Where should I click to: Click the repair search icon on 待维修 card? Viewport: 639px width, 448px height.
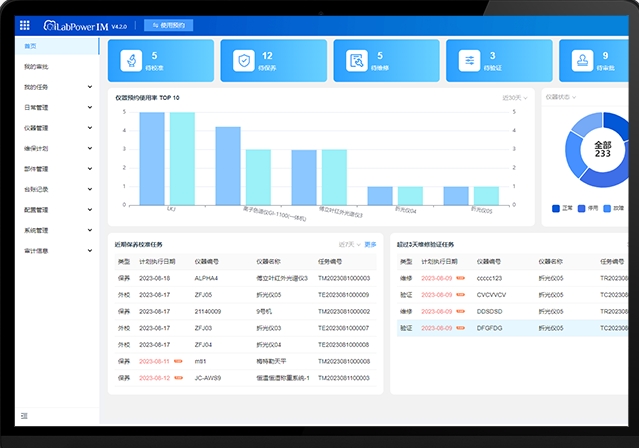[357, 60]
